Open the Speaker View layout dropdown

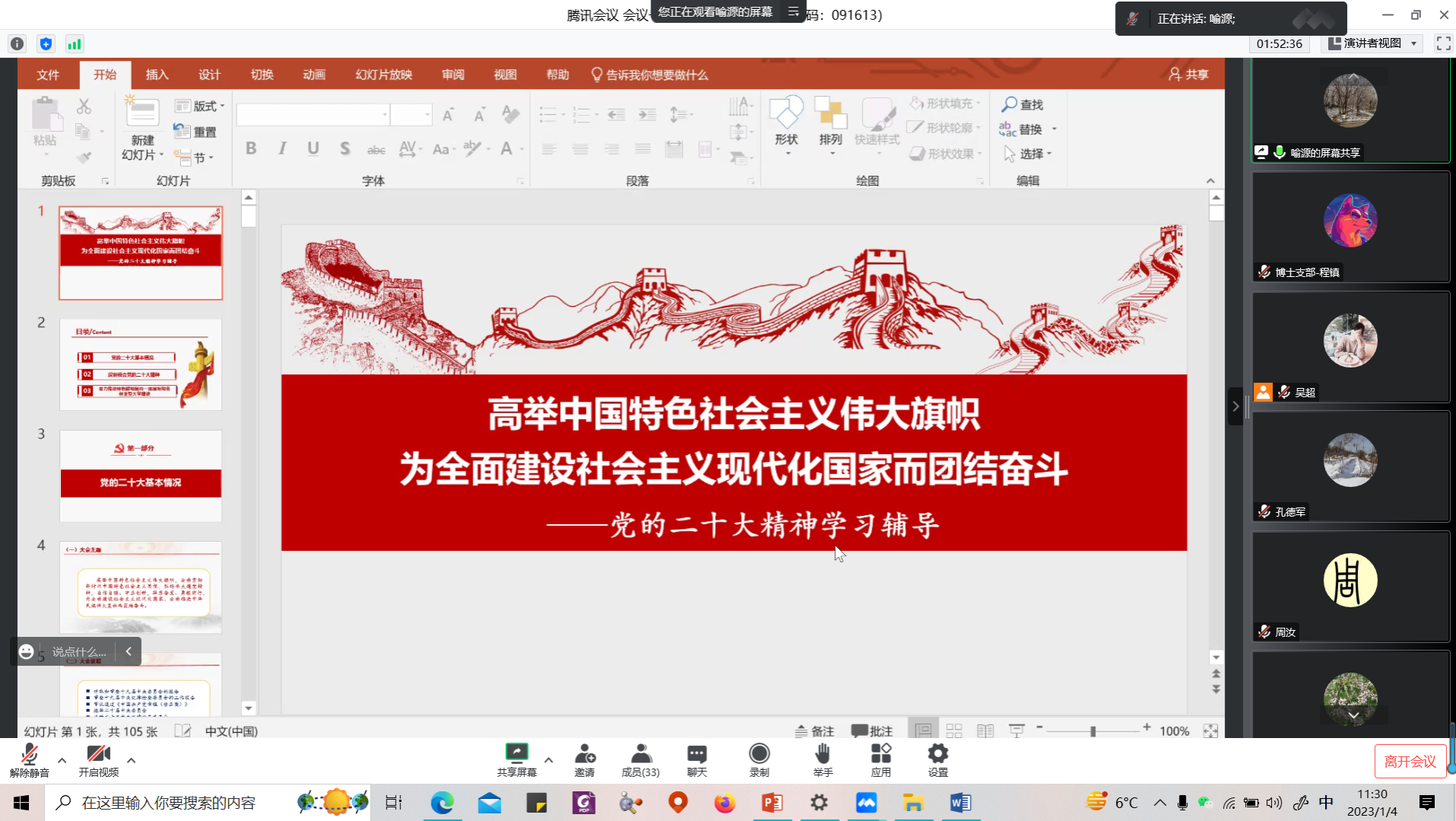[1373, 43]
